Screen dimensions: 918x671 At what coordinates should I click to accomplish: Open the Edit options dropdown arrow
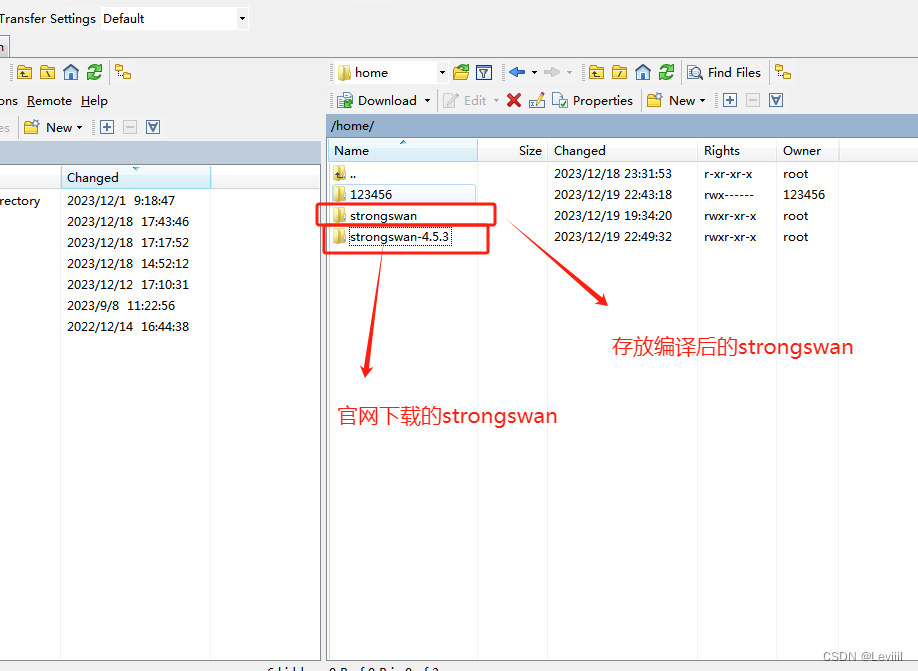pos(496,101)
